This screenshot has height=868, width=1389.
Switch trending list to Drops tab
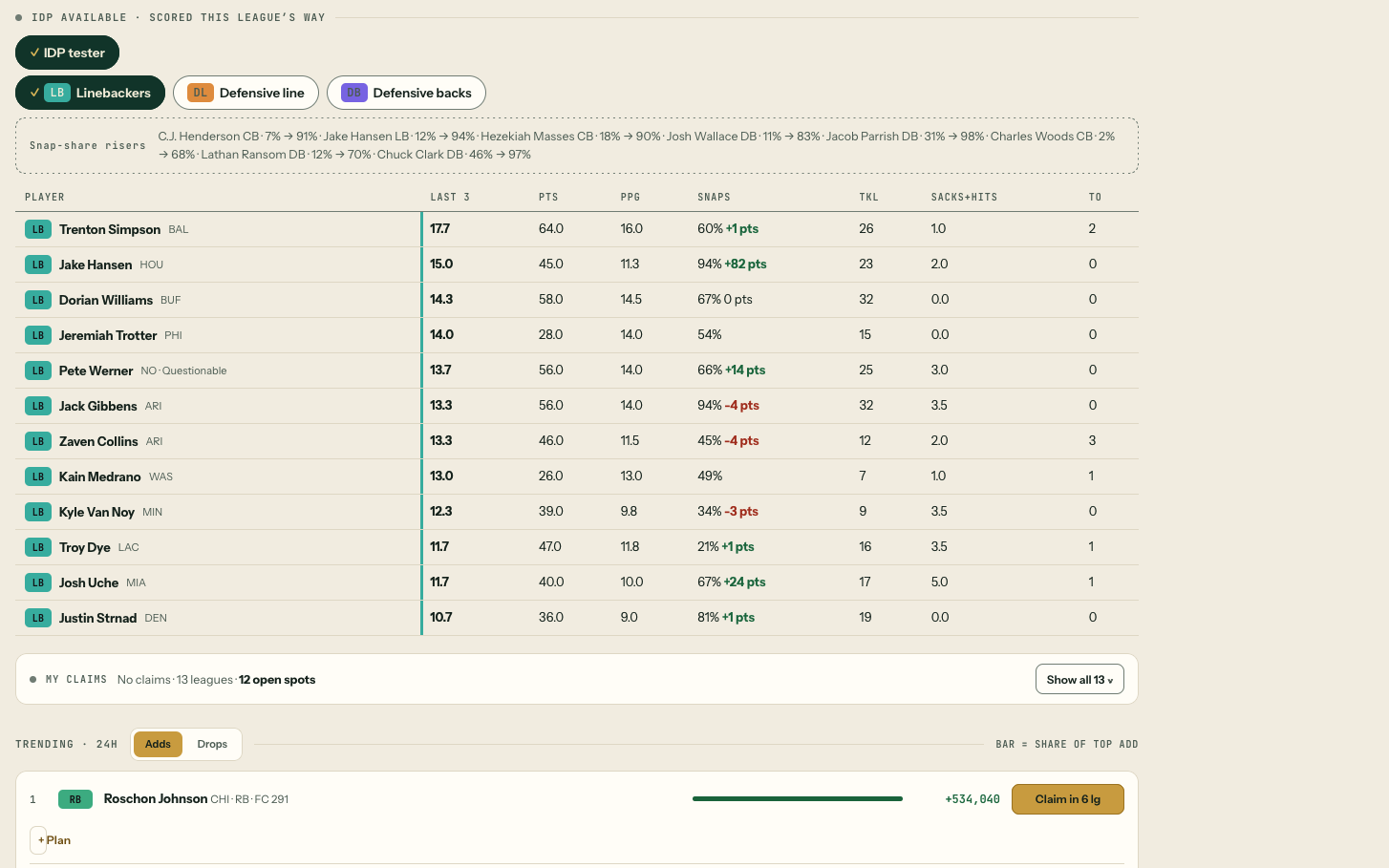pos(212,744)
